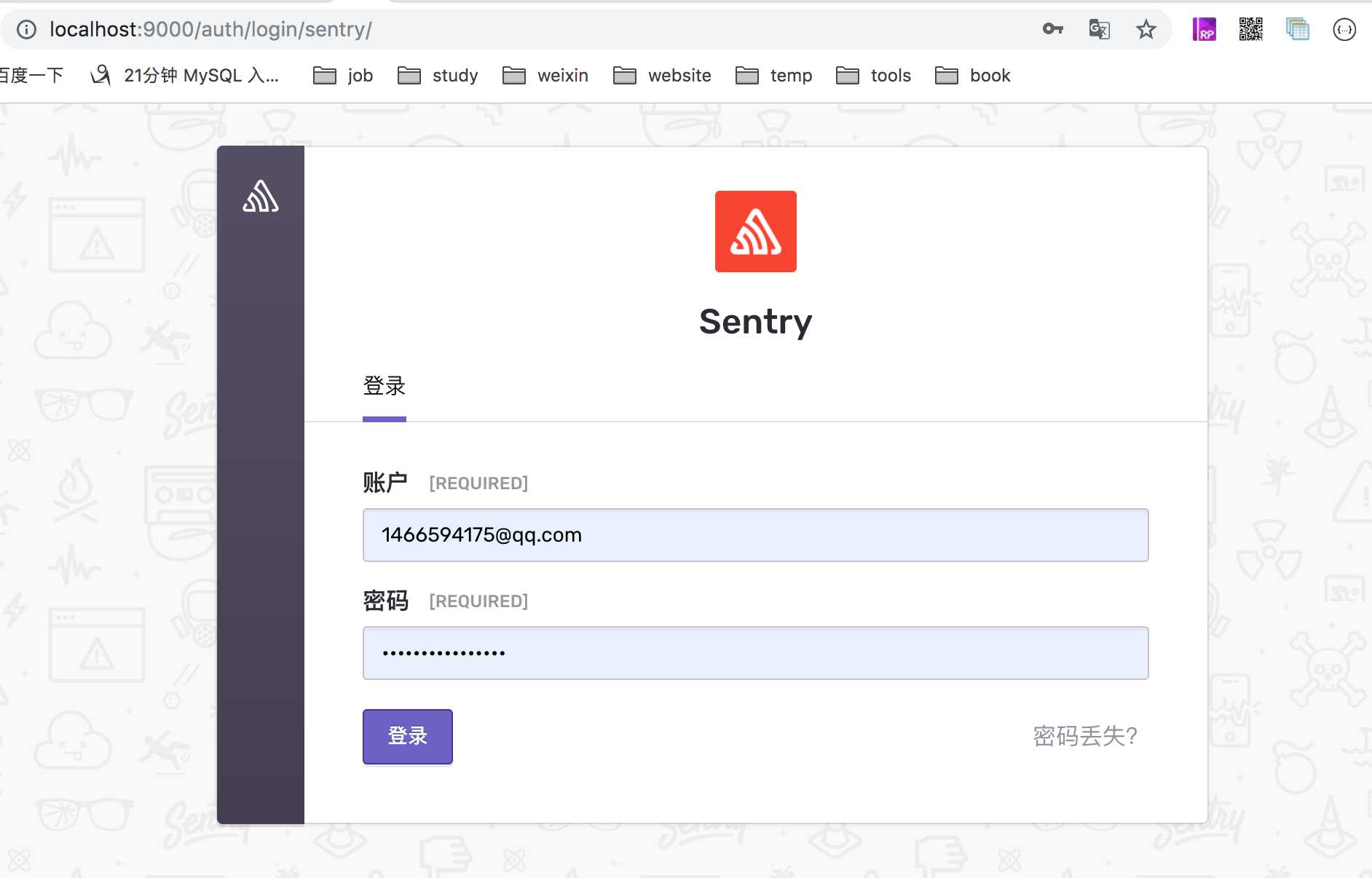Open the temp bookmarks folder
The width and height of the screenshot is (1372, 878).
(773, 76)
